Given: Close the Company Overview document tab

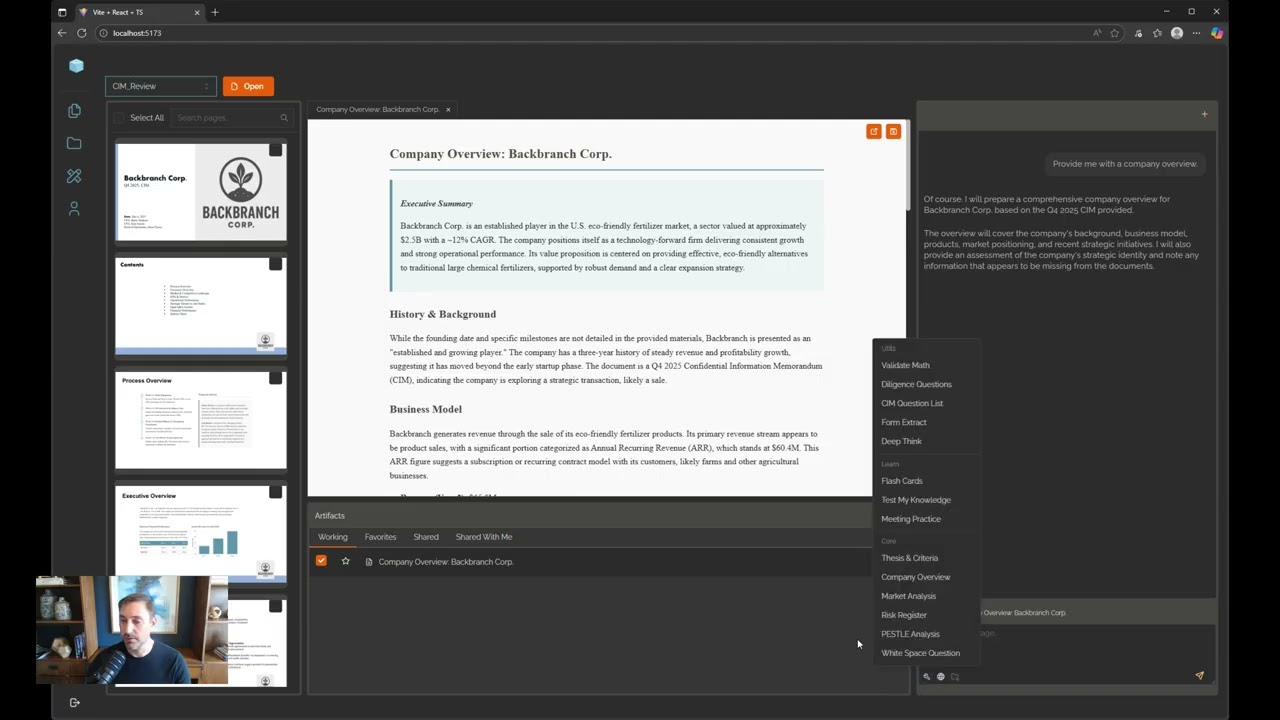Looking at the screenshot, I should [448, 109].
